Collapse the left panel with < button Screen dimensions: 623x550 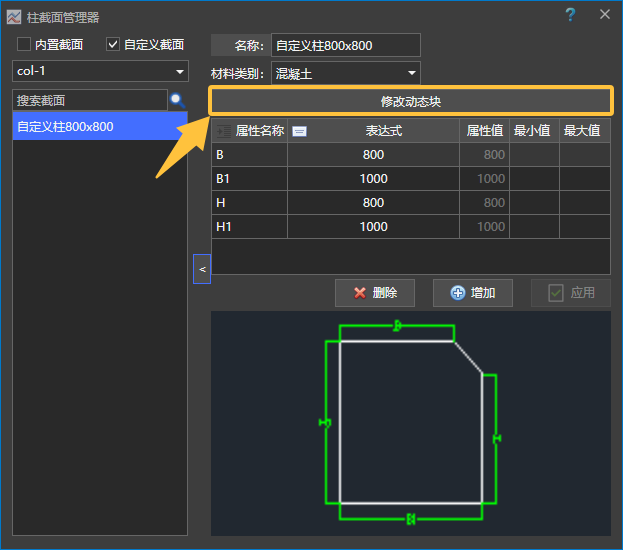(x=202, y=269)
